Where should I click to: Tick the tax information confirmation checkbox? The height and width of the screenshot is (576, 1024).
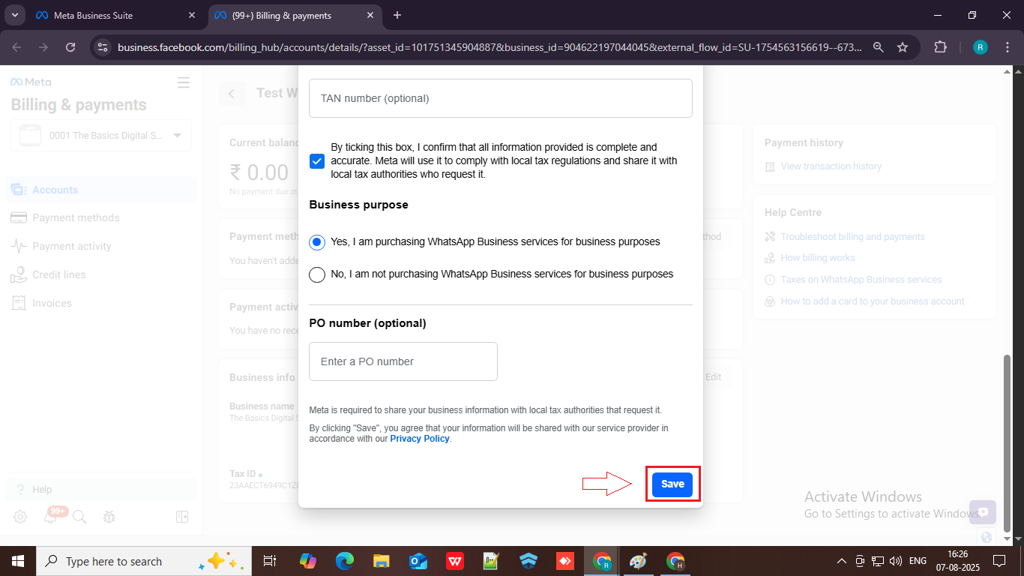click(x=317, y=161)
